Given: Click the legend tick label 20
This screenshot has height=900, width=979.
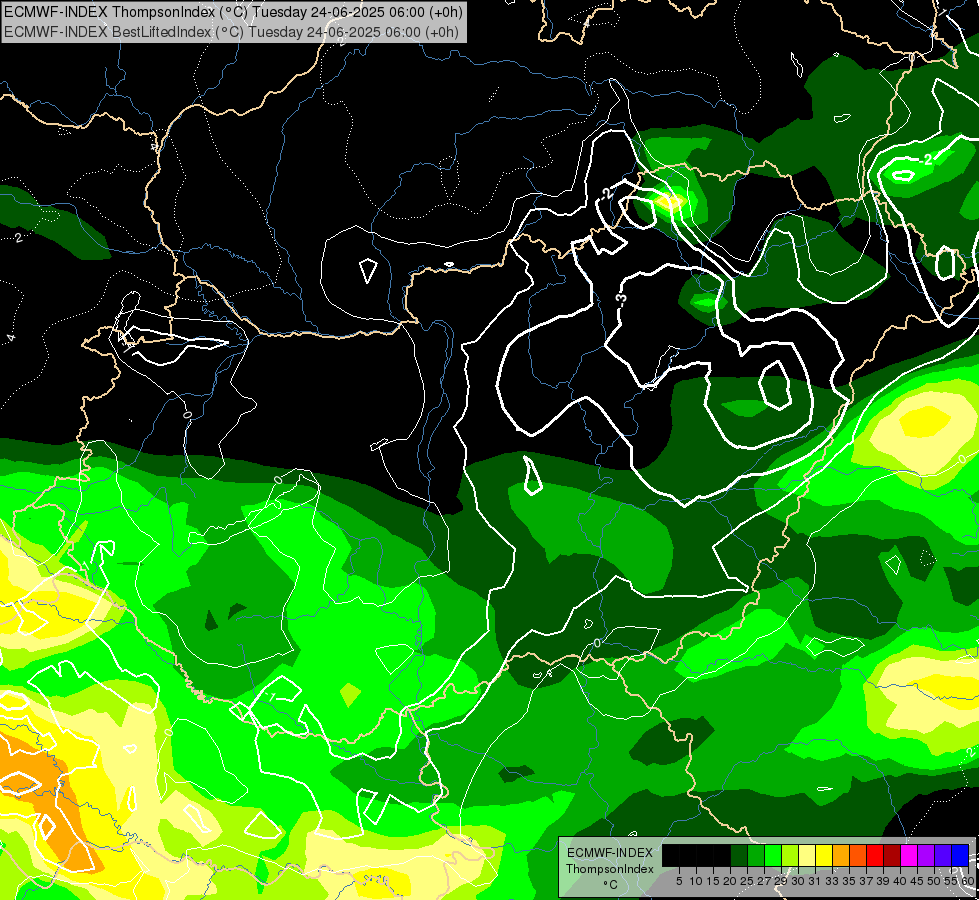Looking at the screenshot, I should [x=730, y=881].
